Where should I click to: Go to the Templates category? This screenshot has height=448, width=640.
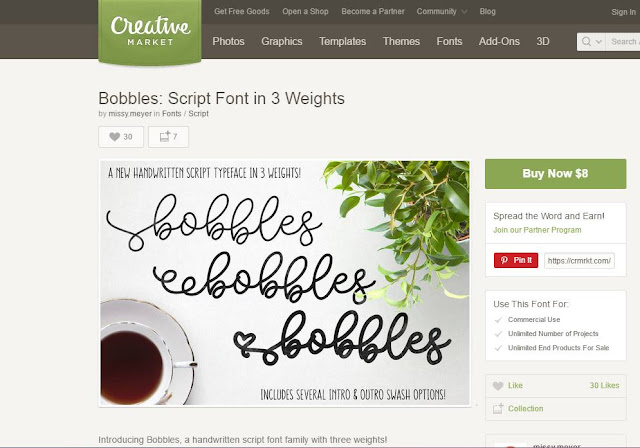[x=342, y=41]
